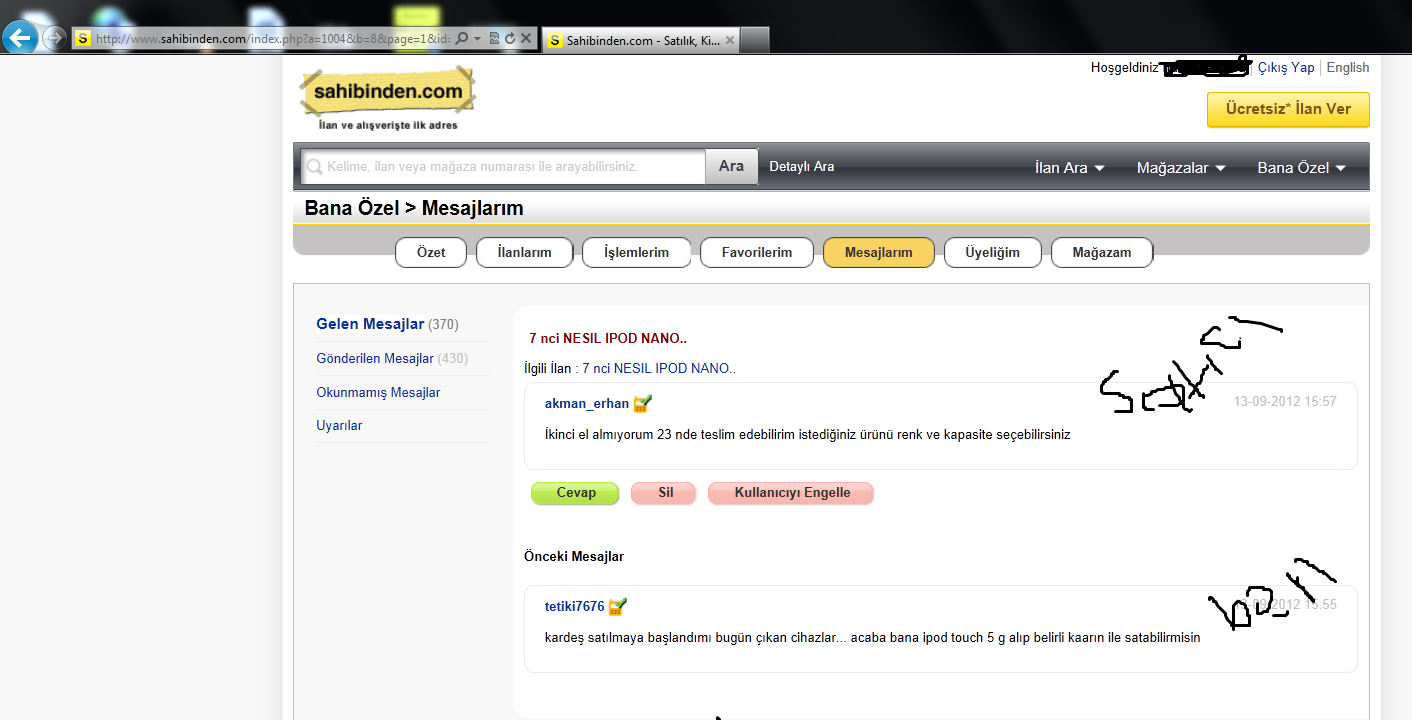Click the verified phone icon beside akman_erhan
Image resolution: width=1412 pixels, height=720 pixels.
coord(643,403)
